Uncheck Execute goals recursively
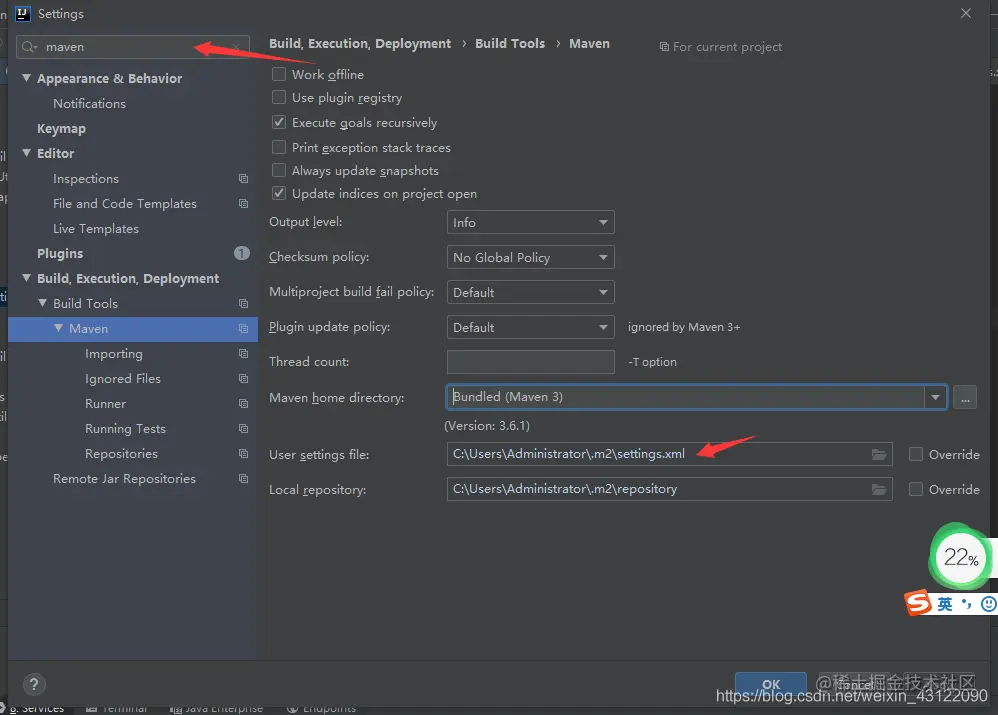 click(x=279, y=122)
